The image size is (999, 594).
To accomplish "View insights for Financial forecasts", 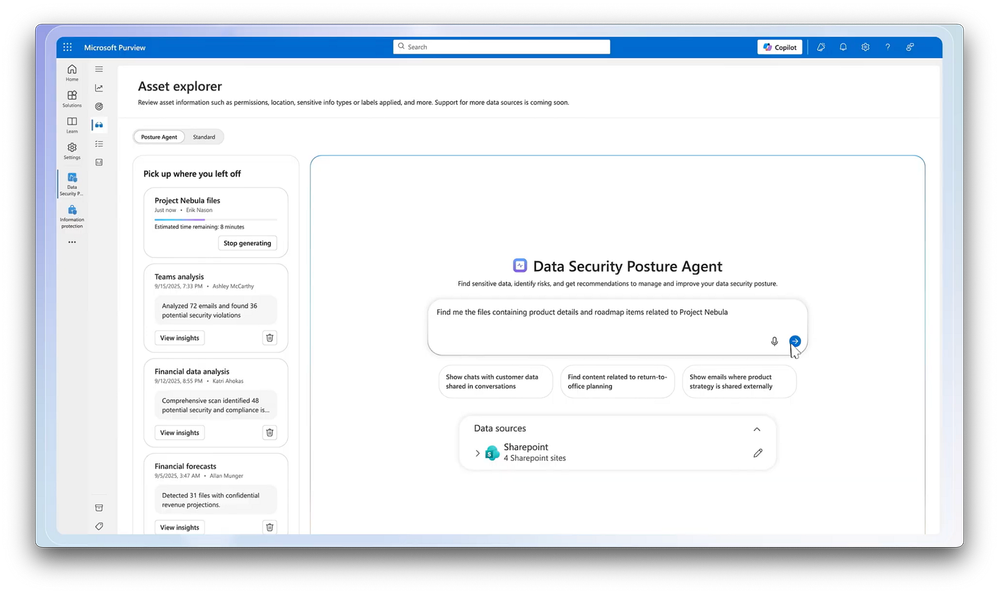I will click(x=180, y=527).
